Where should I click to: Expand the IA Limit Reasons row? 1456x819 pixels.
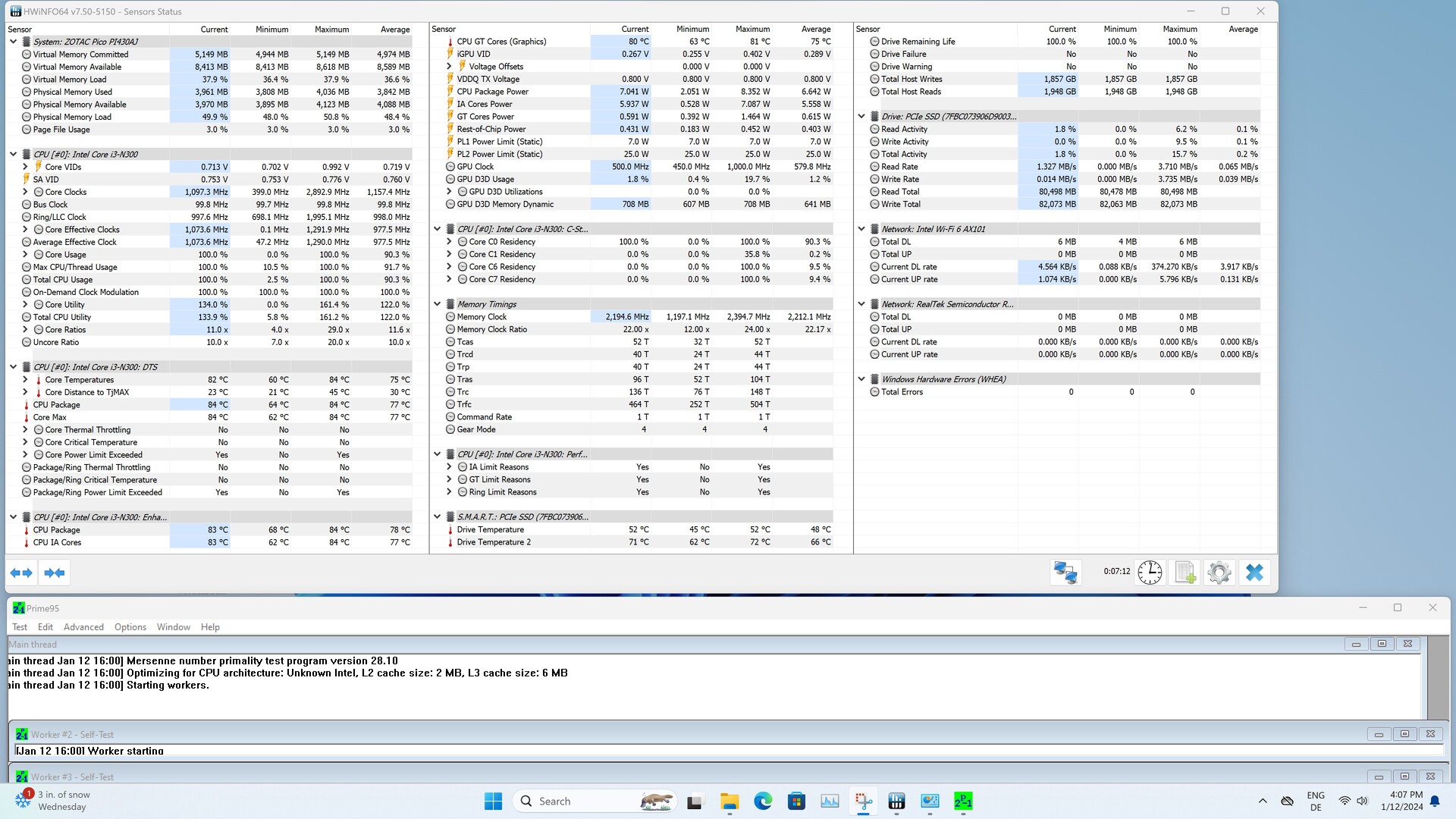click(449, 467)
